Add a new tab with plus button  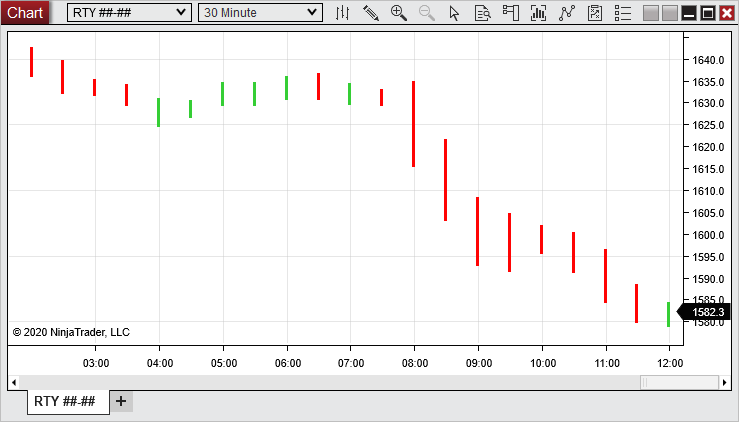121,401
